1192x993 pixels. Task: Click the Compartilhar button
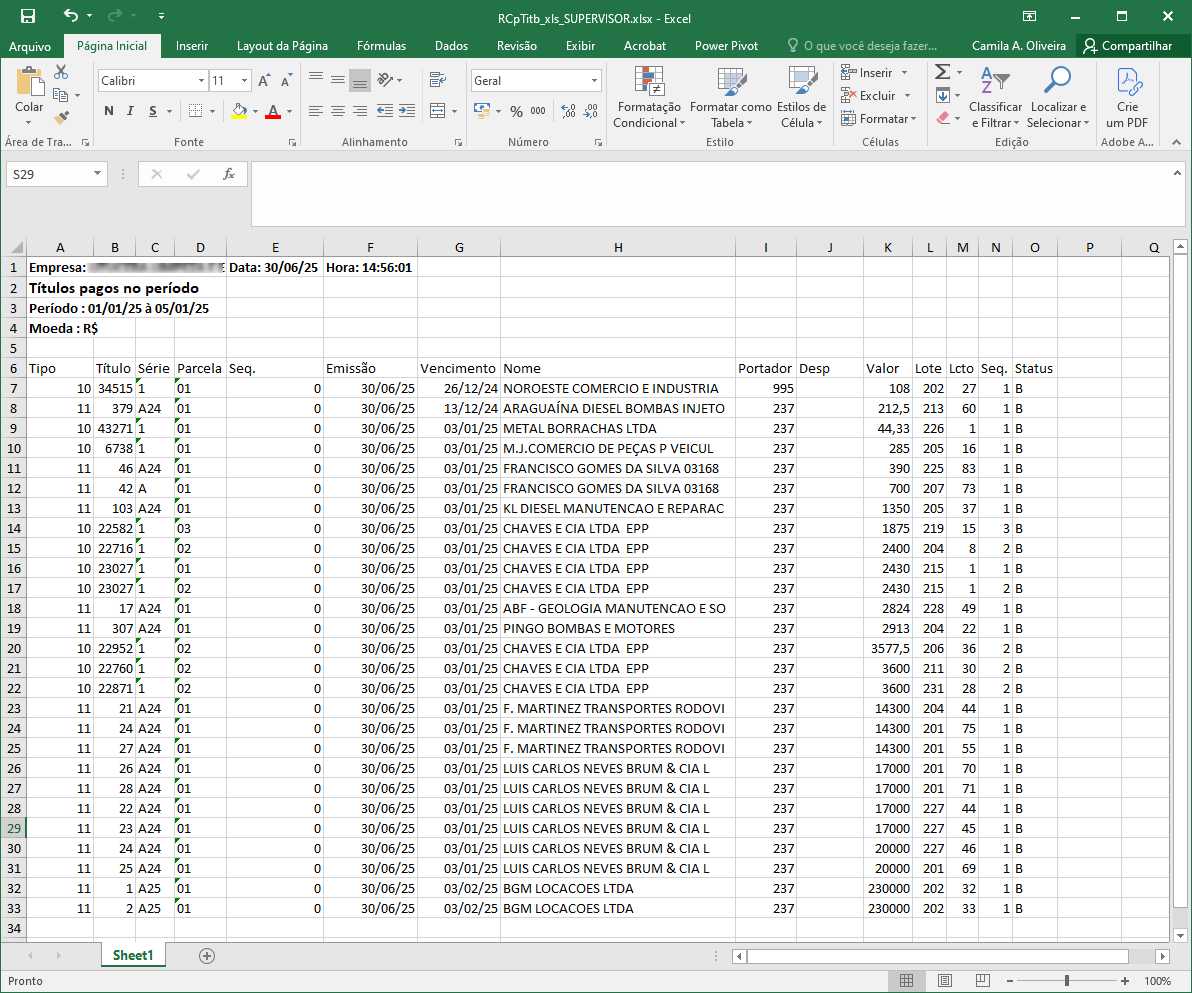pyautogui.click(x=1128, y=46)
